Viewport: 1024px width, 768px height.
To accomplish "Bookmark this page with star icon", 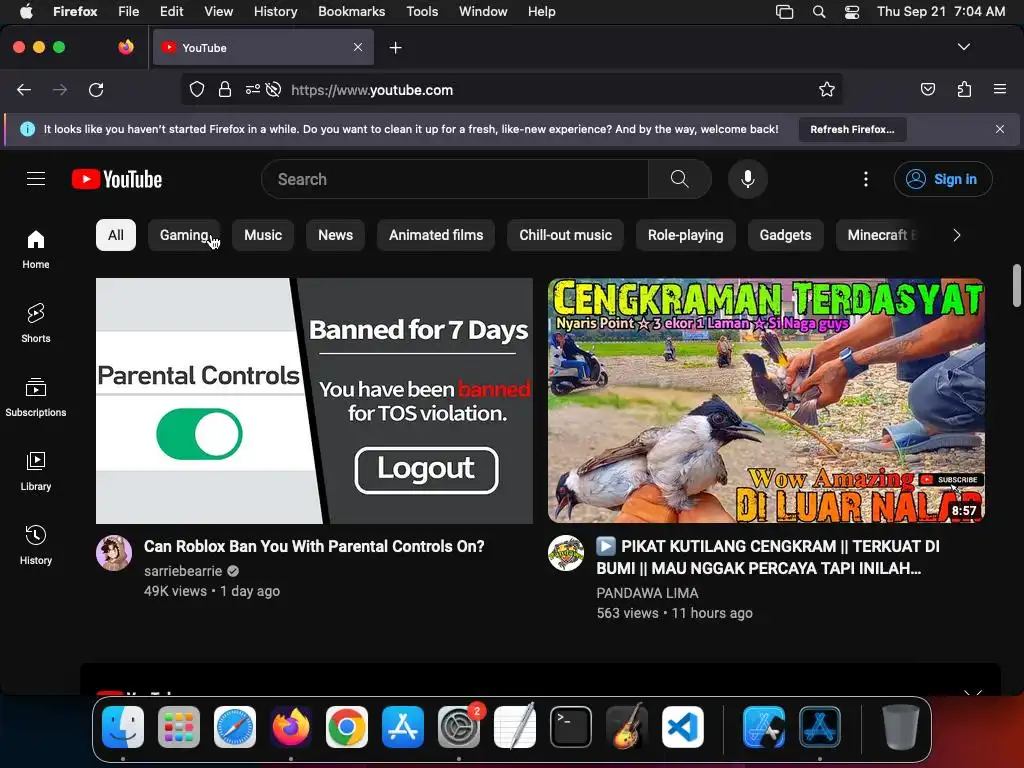I will (x=827, y=89).
